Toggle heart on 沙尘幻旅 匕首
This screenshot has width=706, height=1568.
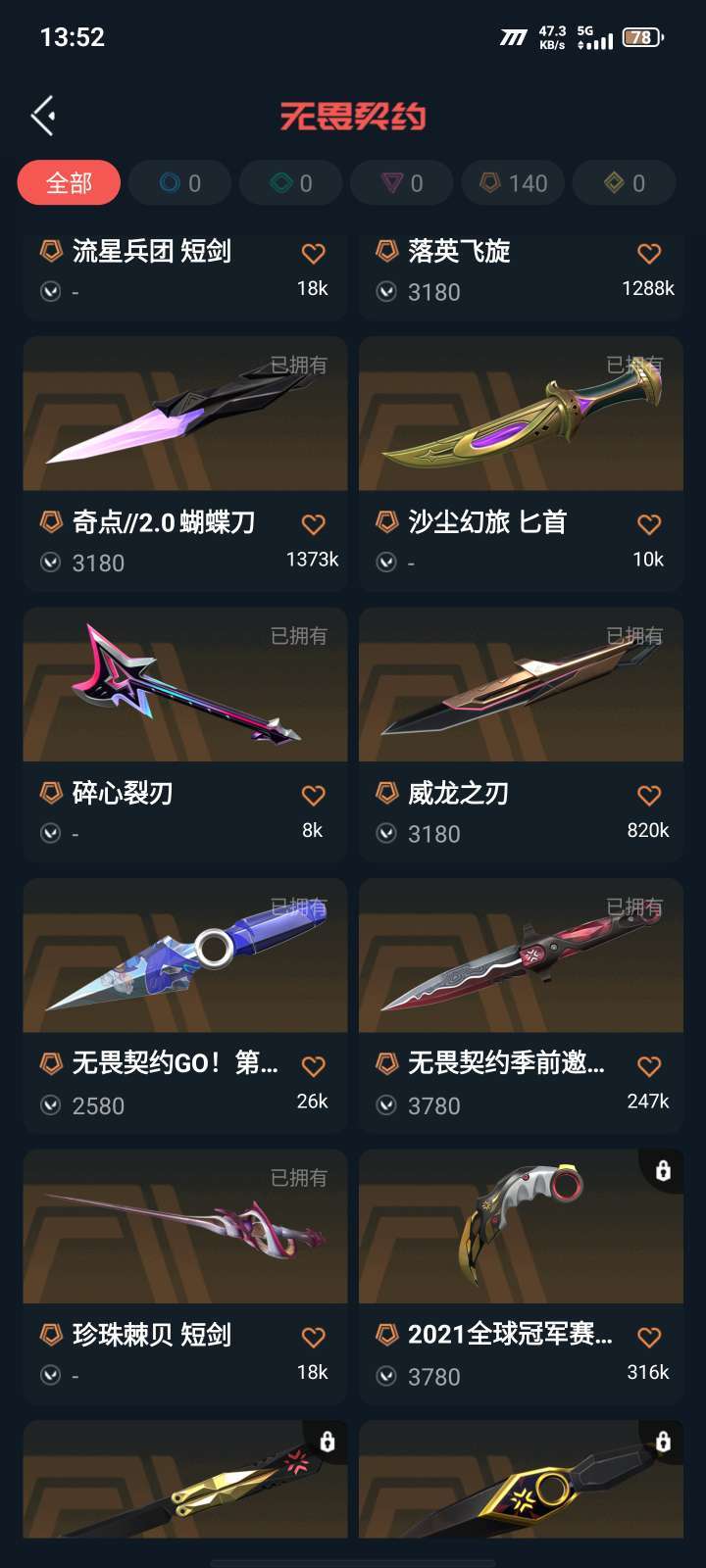pyautogui.click(x=649, y=524)
